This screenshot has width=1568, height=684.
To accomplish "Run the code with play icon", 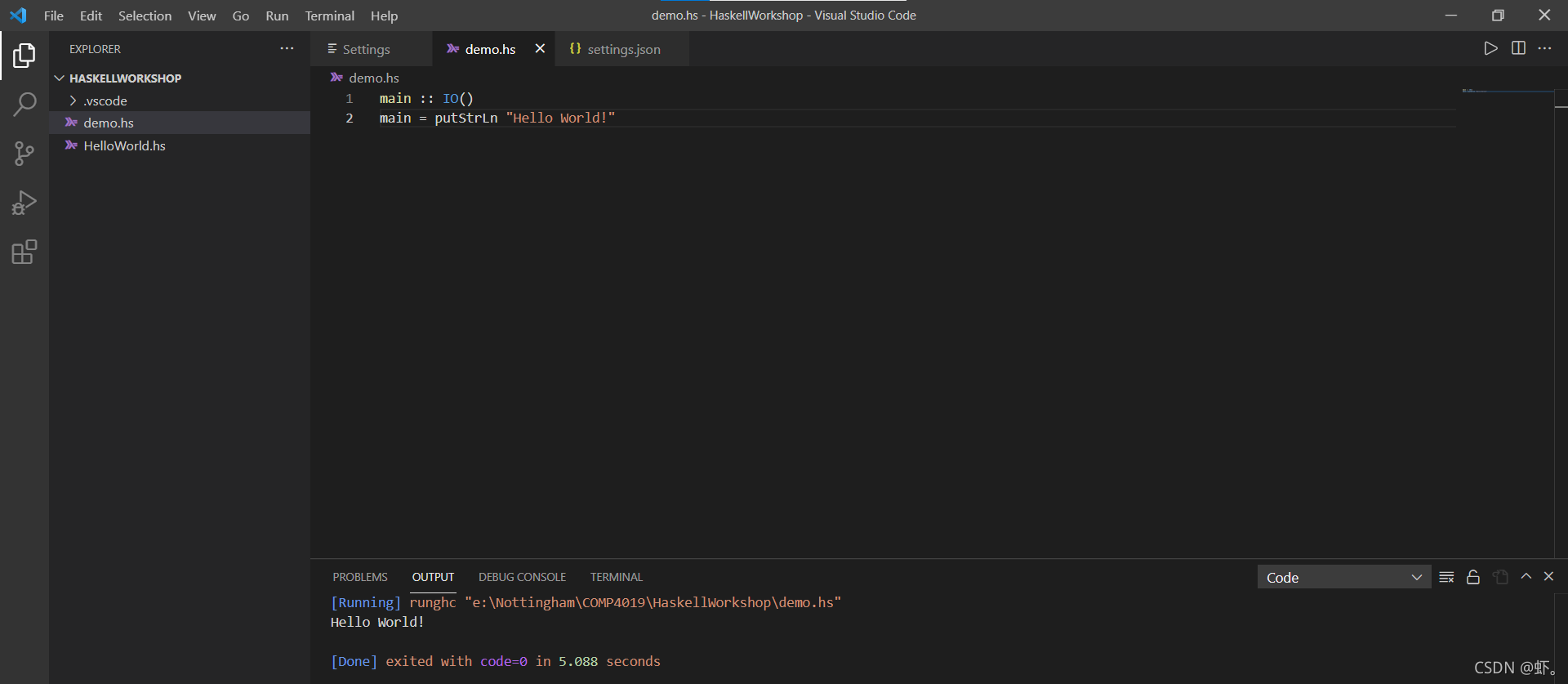I will [1490, 48].
